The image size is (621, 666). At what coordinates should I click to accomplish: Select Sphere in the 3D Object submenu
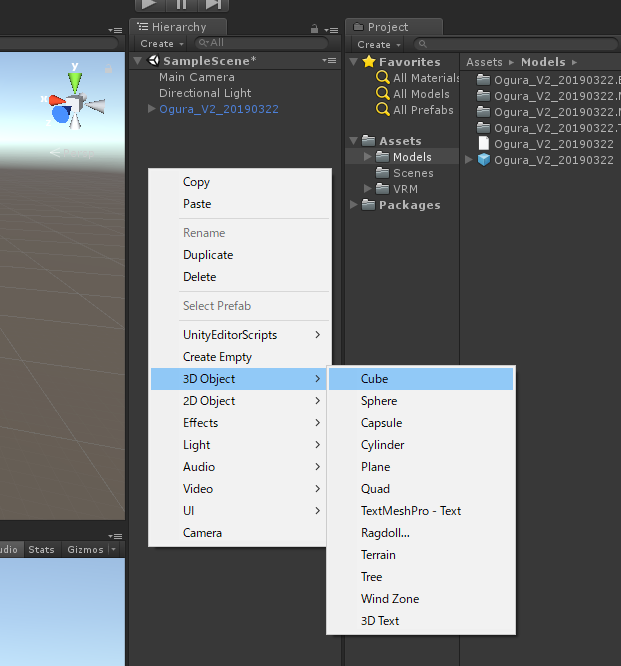point(379,401)
